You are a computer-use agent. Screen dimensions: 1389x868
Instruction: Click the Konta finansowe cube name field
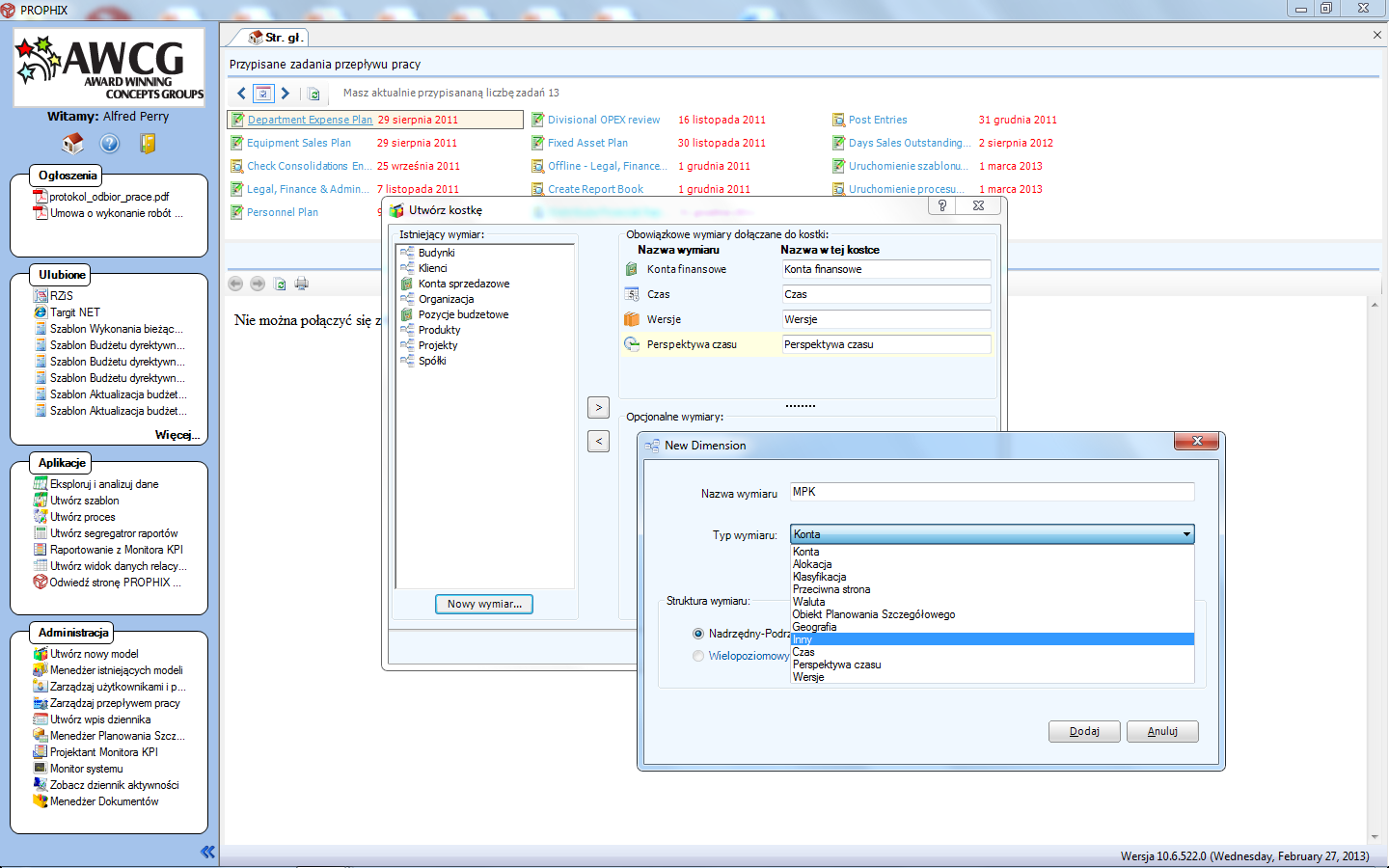886,269
